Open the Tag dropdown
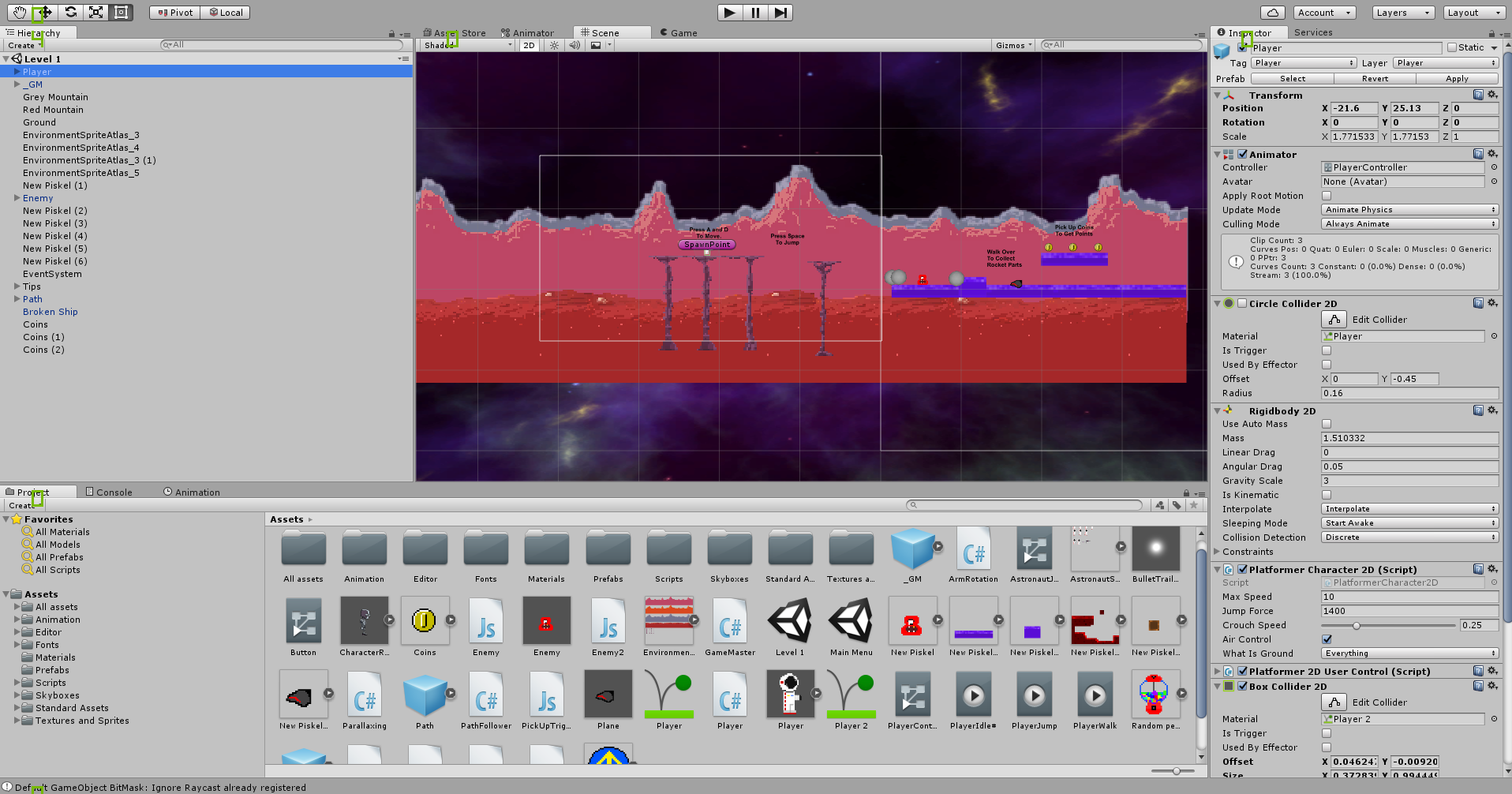 pos(1304,63)
